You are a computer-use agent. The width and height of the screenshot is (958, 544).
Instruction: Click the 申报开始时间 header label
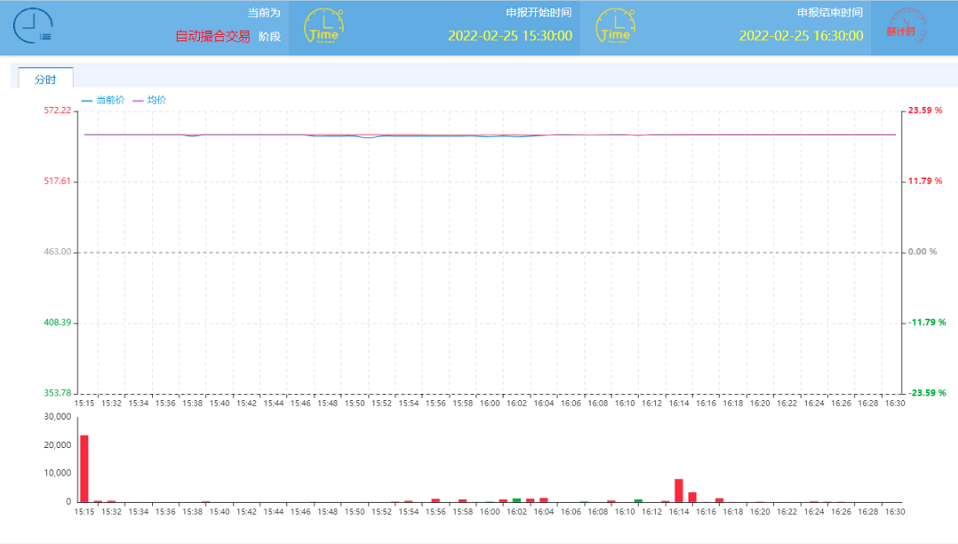coord(539,13)
